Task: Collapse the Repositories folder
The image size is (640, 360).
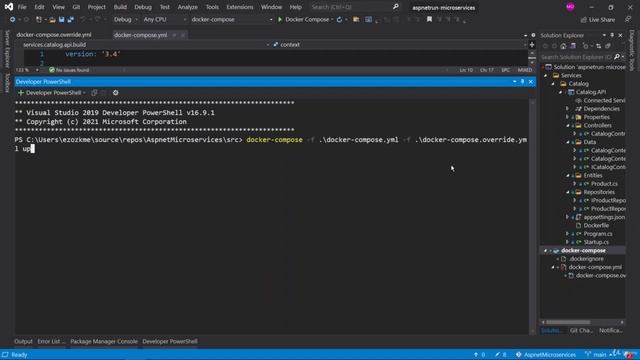Action: point(568,192)
